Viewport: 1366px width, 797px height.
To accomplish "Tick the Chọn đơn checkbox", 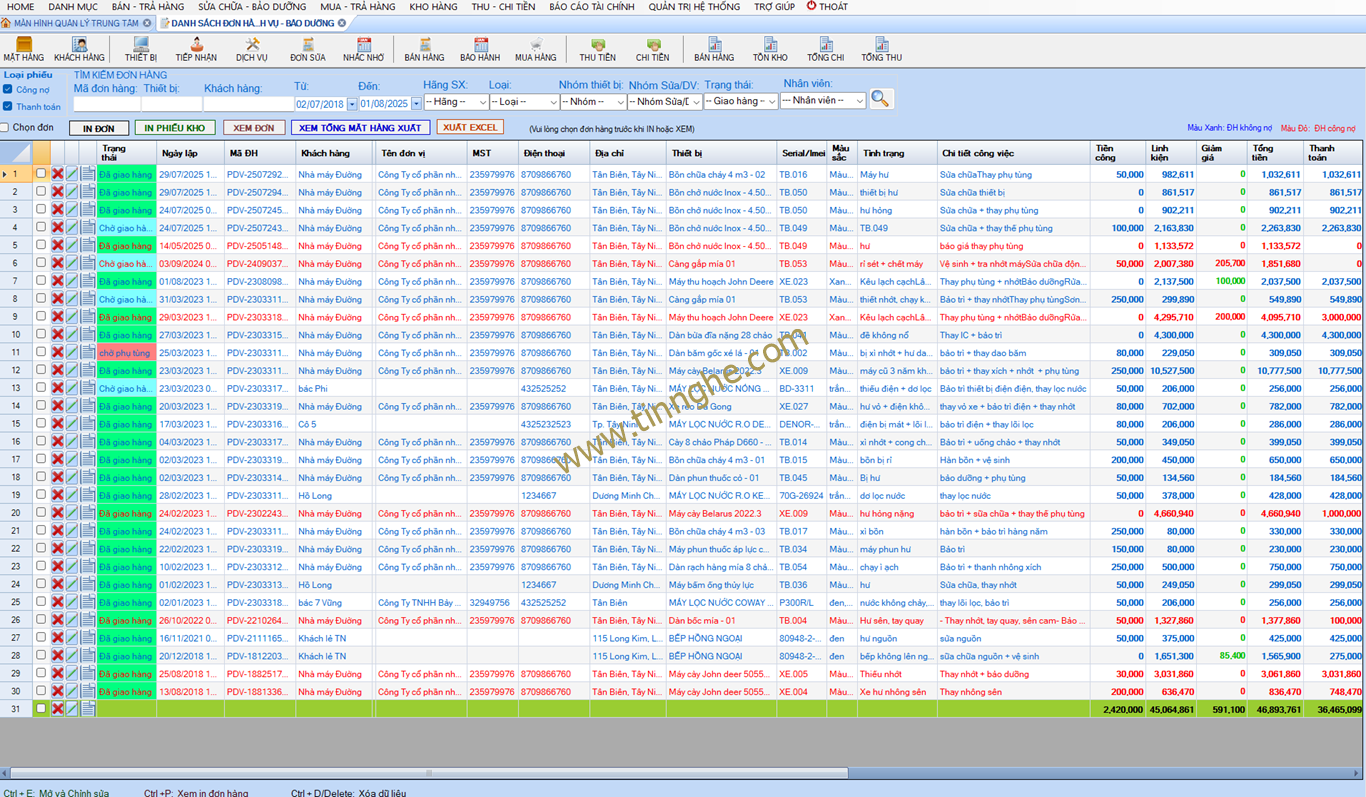I will tap(5, 128).
